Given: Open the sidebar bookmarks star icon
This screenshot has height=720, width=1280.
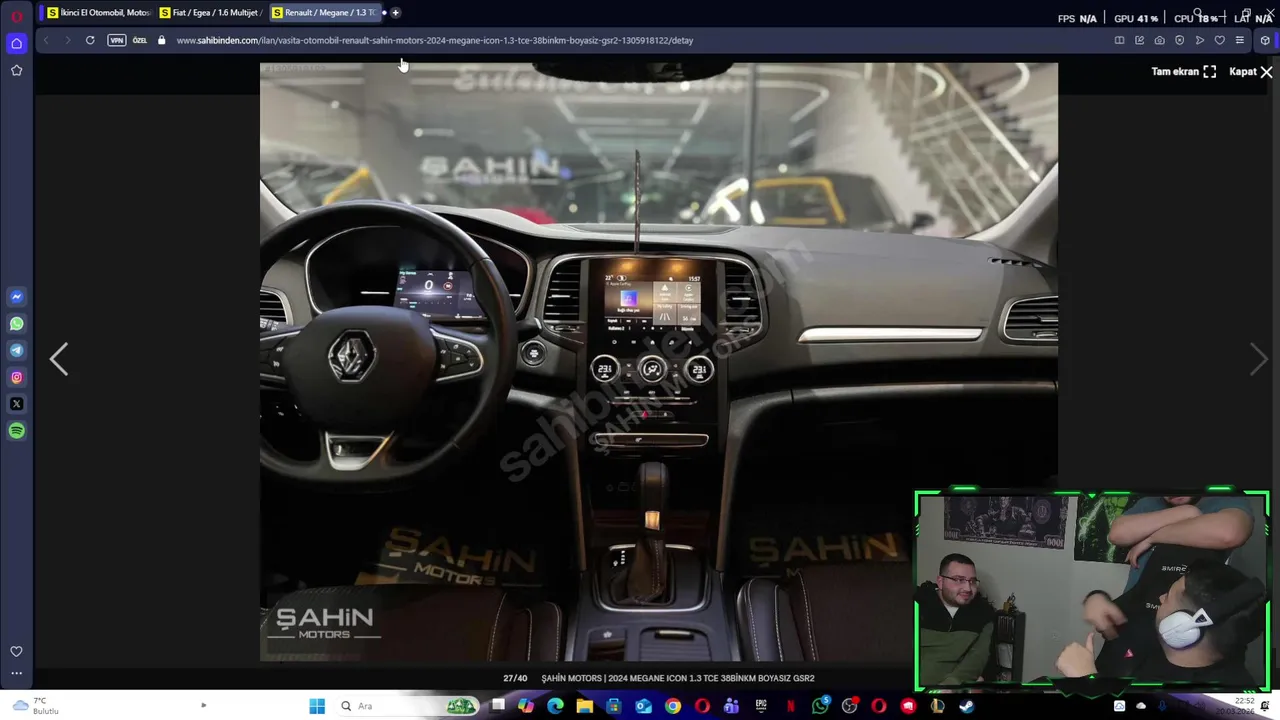Looking at the screenshot, I should [16, 70].
